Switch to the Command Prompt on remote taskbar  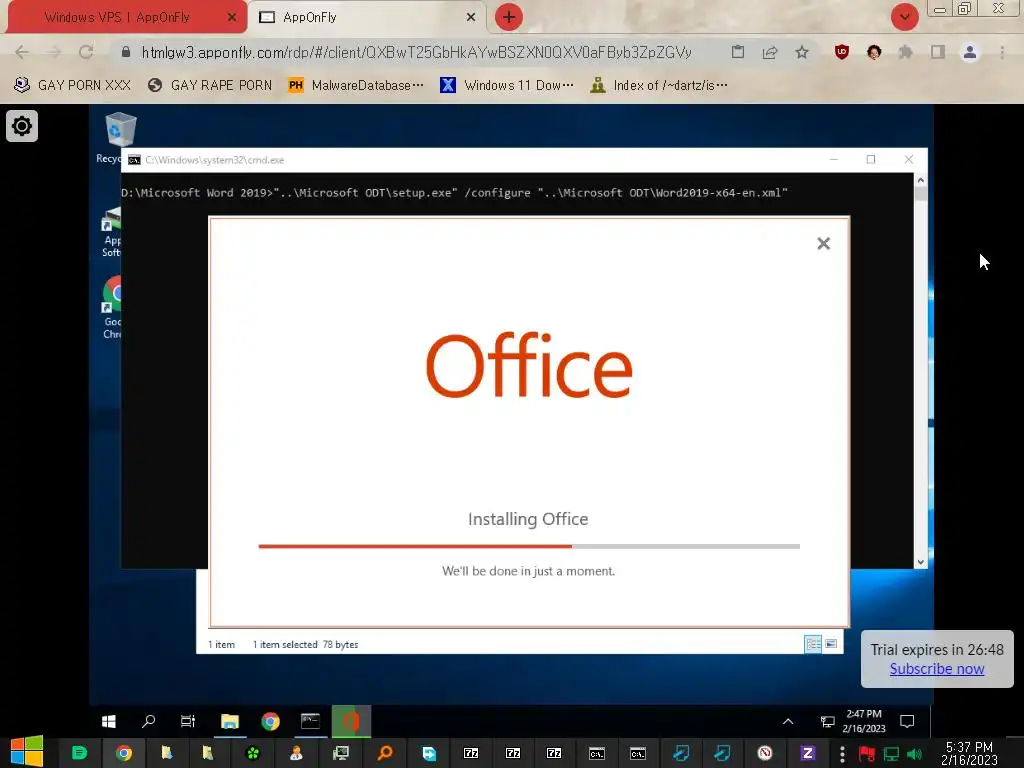[311, 721]
